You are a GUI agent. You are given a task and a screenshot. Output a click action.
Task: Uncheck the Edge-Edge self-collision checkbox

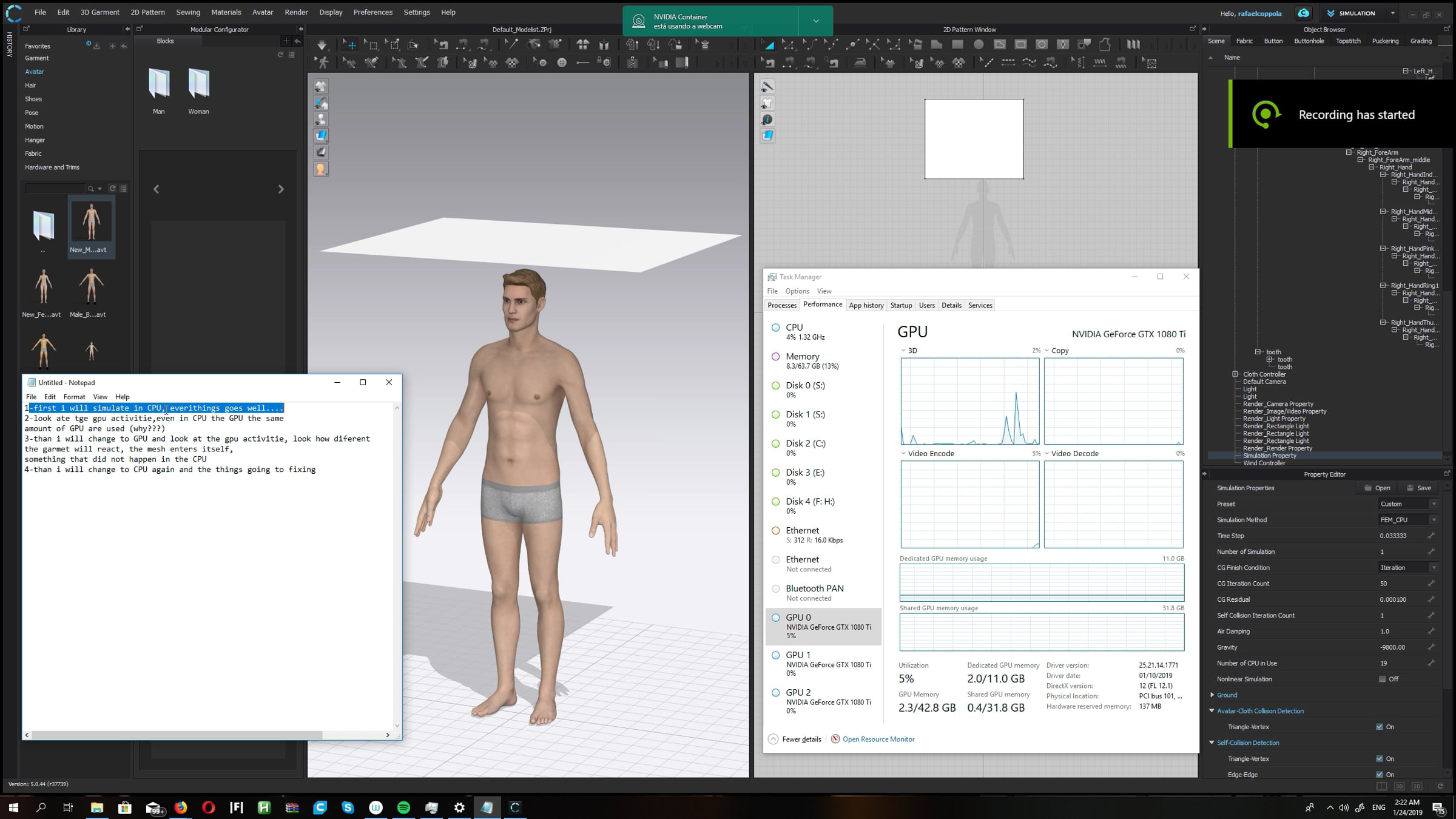(1380, 775)
